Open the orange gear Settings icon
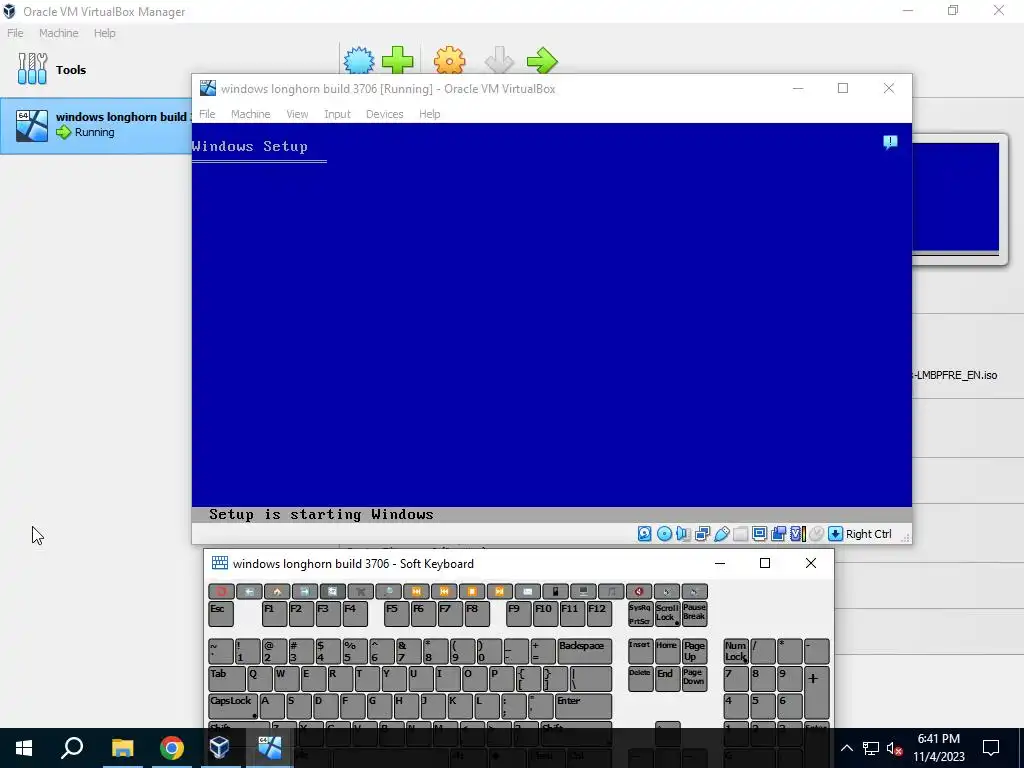This screenshot has height=768, width=1024. coord(449,61)
